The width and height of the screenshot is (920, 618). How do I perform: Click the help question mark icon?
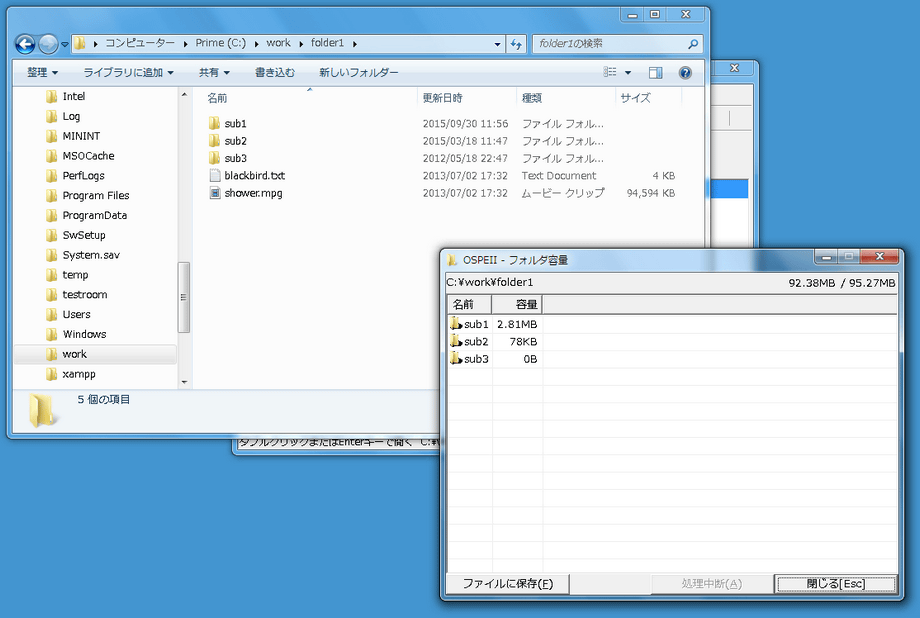(685, 73)
